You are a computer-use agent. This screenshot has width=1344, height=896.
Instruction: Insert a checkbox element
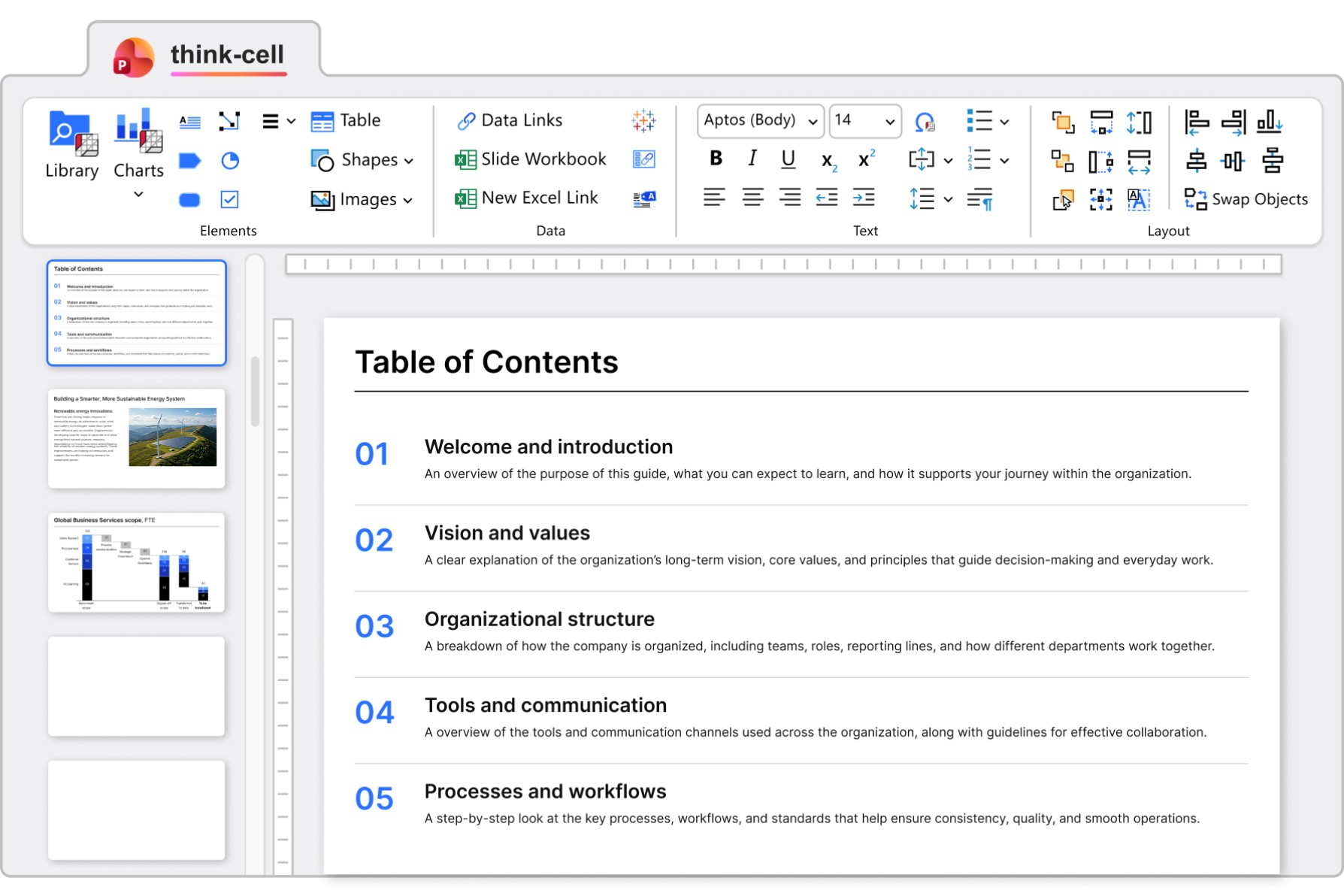point(230,200)
